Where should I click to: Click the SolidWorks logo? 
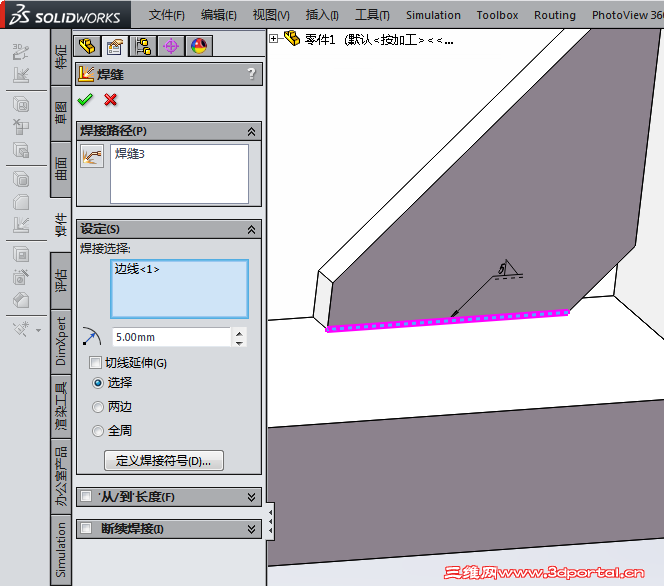tap(65, 14)
